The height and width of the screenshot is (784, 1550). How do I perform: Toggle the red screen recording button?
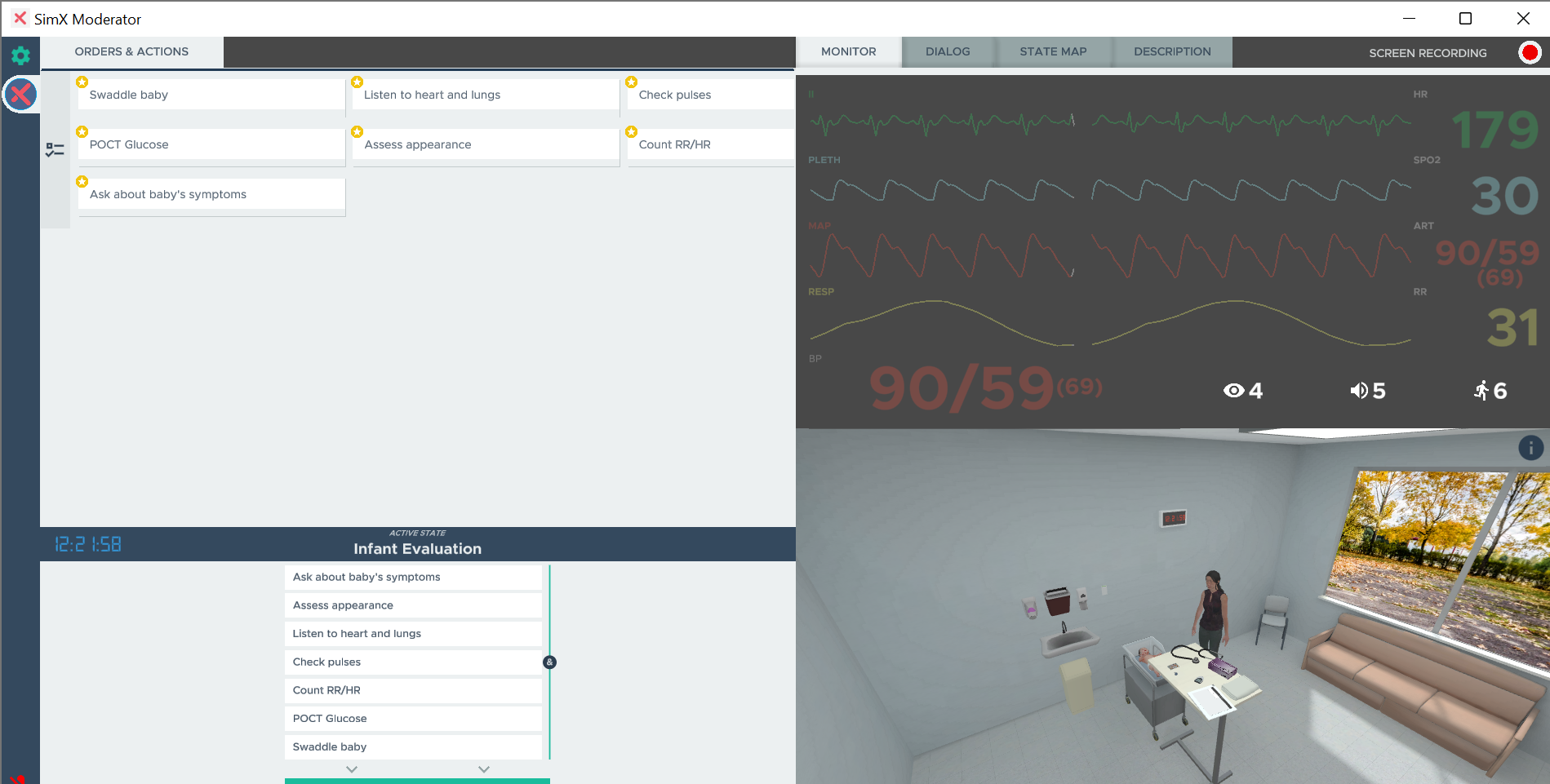coord(1530,53)
